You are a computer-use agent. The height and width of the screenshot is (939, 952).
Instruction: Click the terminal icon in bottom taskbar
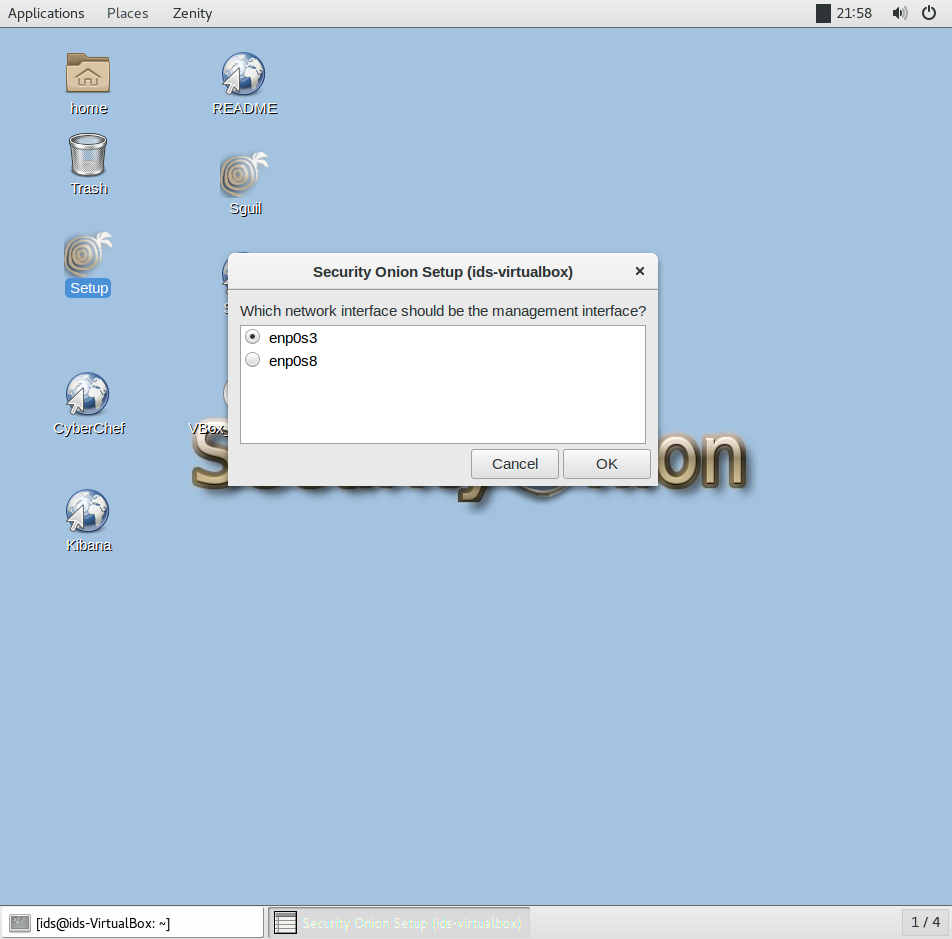click(19, 923)
